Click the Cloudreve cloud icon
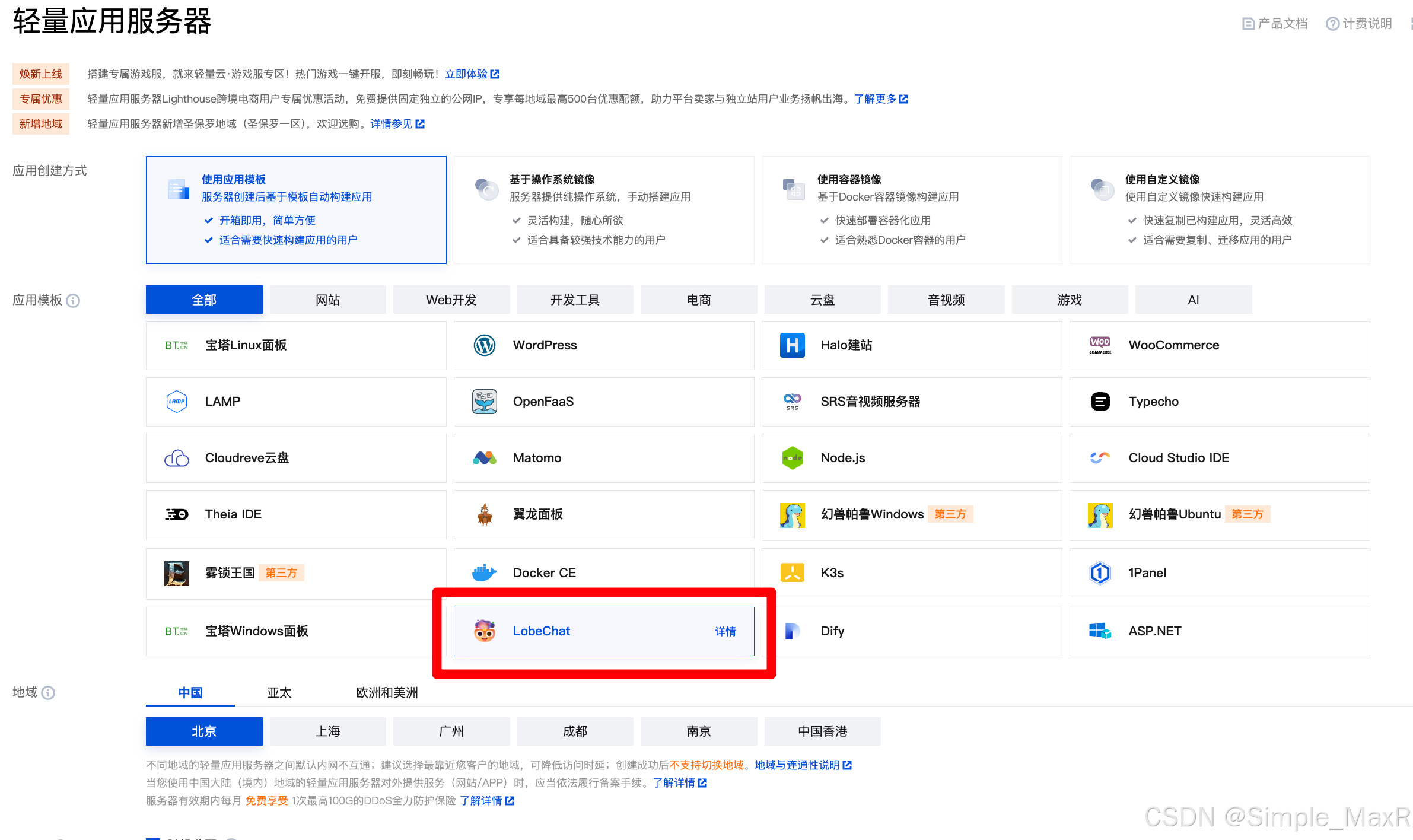 point(176,458)
